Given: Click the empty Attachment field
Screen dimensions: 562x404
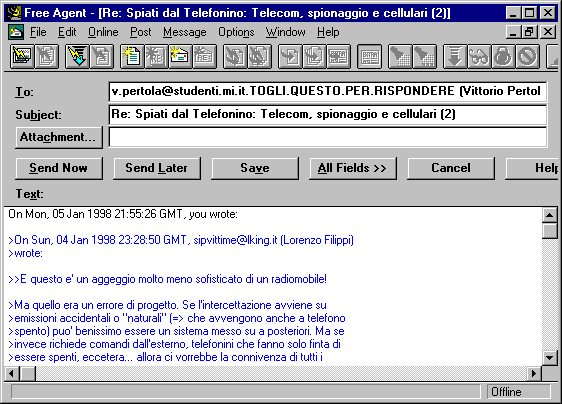Looking at the screenshot, I should [x=328, y=137].
